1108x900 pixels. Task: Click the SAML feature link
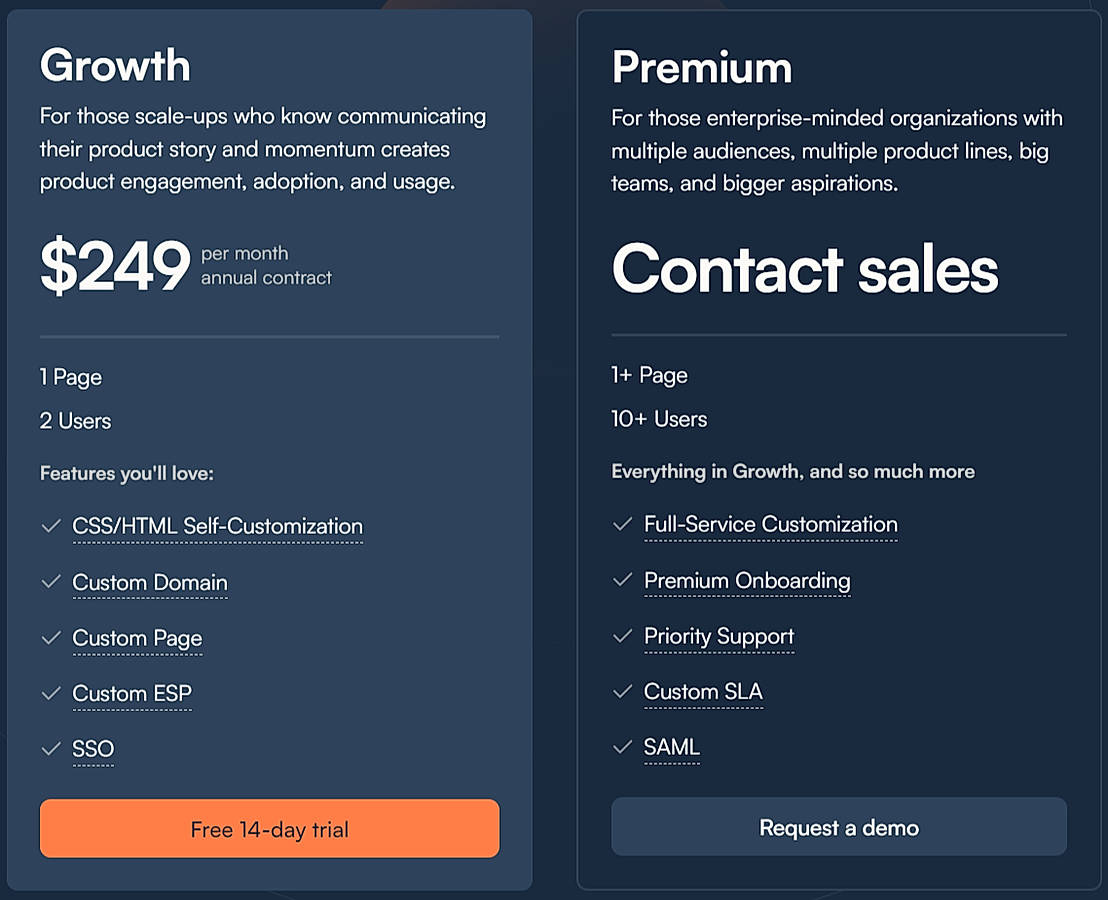[x=672, y=747]
